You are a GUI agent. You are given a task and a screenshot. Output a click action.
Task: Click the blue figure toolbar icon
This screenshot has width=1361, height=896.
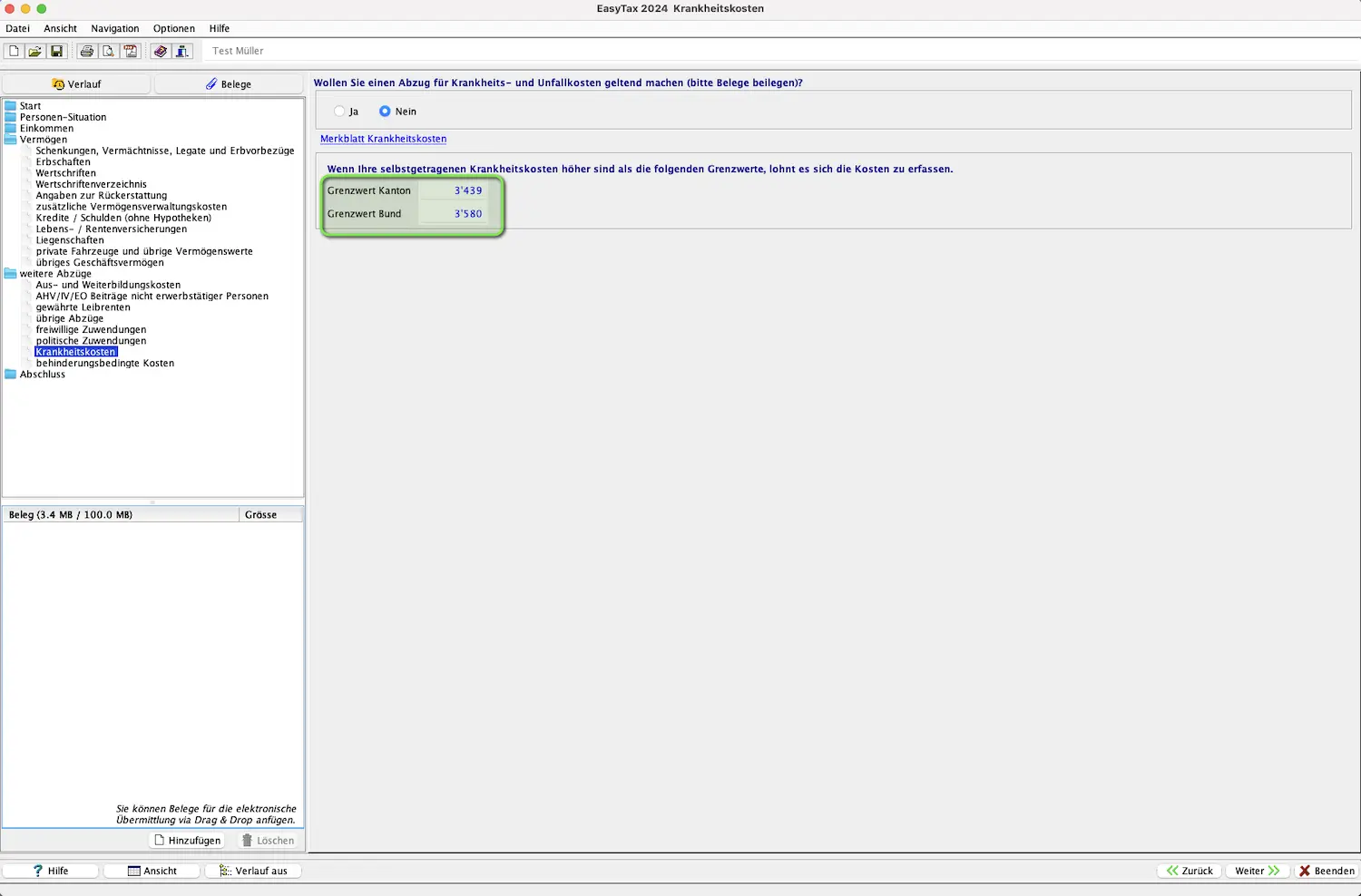tap(182, 51)
